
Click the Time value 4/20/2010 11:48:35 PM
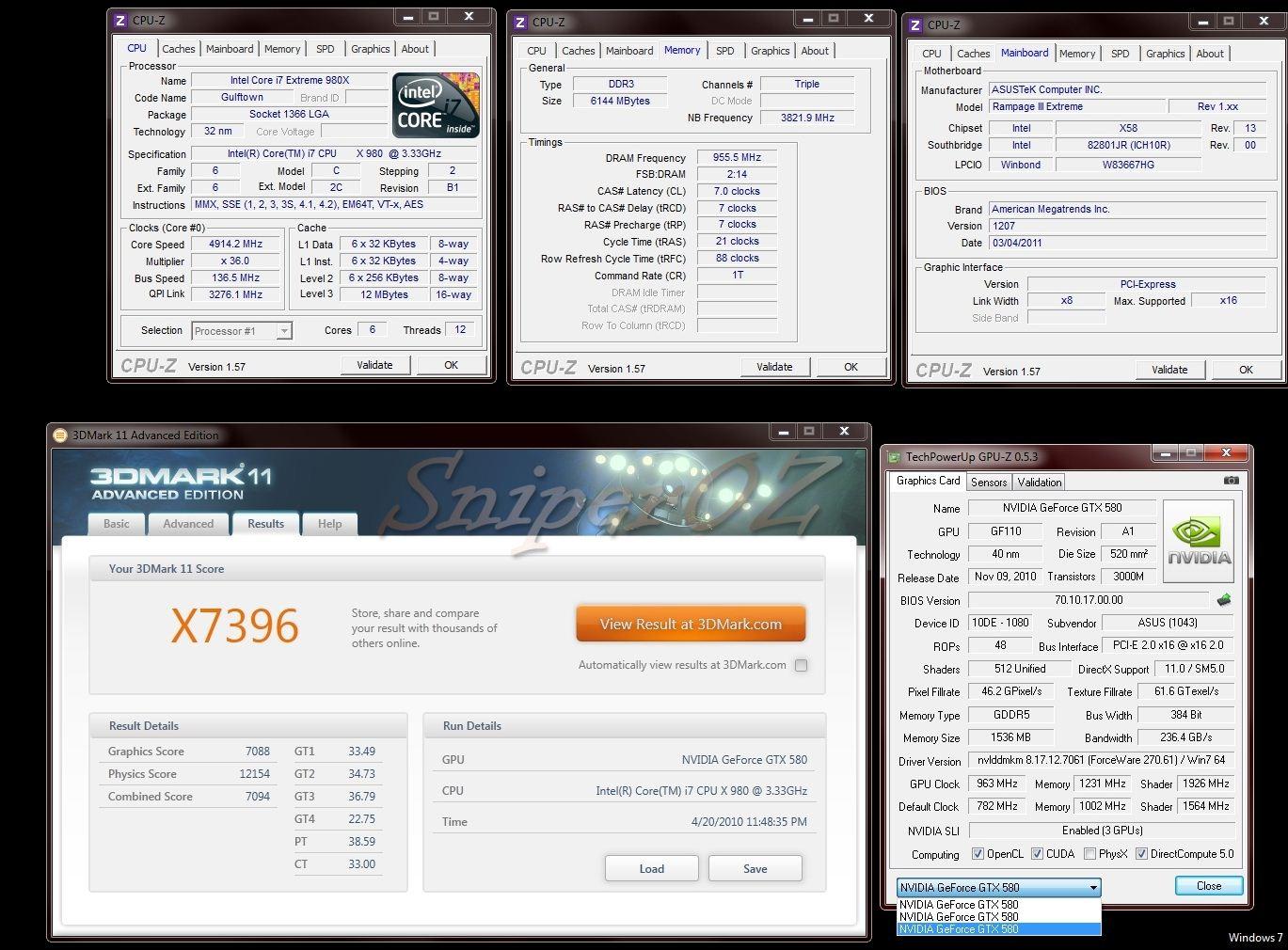click(749, 822)
